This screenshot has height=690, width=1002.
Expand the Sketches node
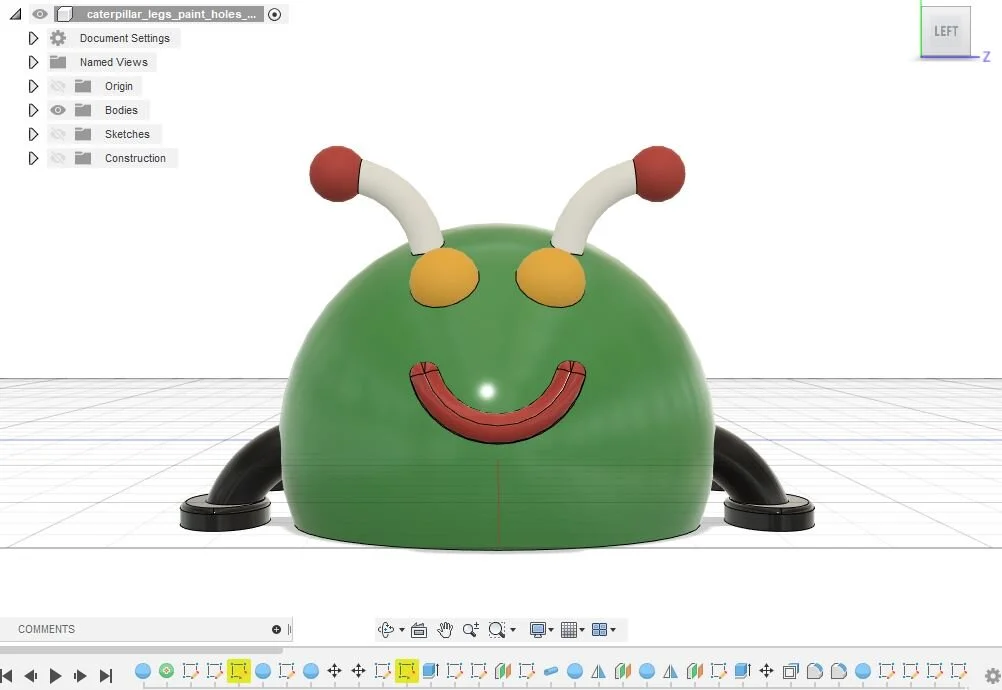tap(33, 134)
